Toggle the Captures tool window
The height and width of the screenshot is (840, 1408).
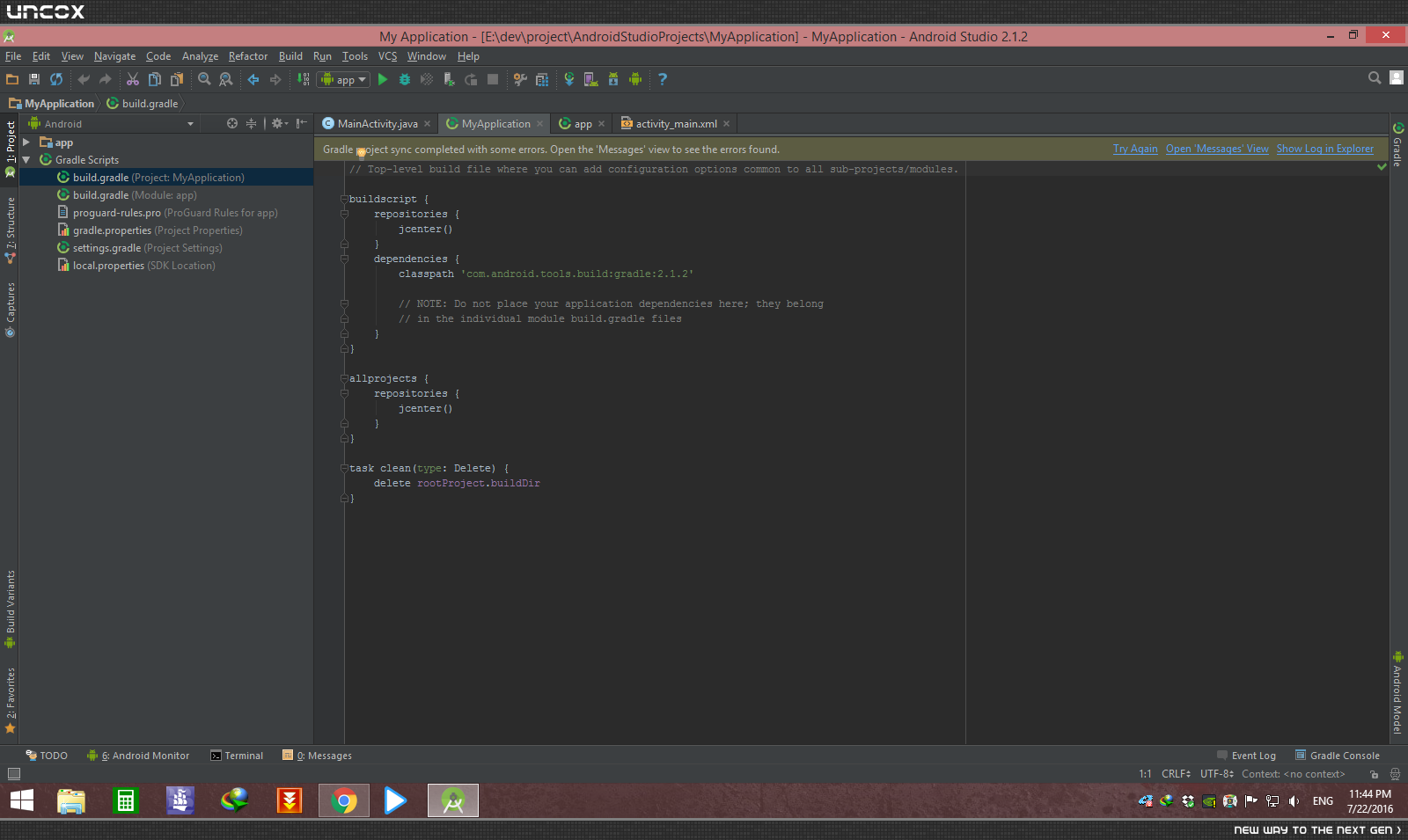pyautogui.click(x=10, y=310)
